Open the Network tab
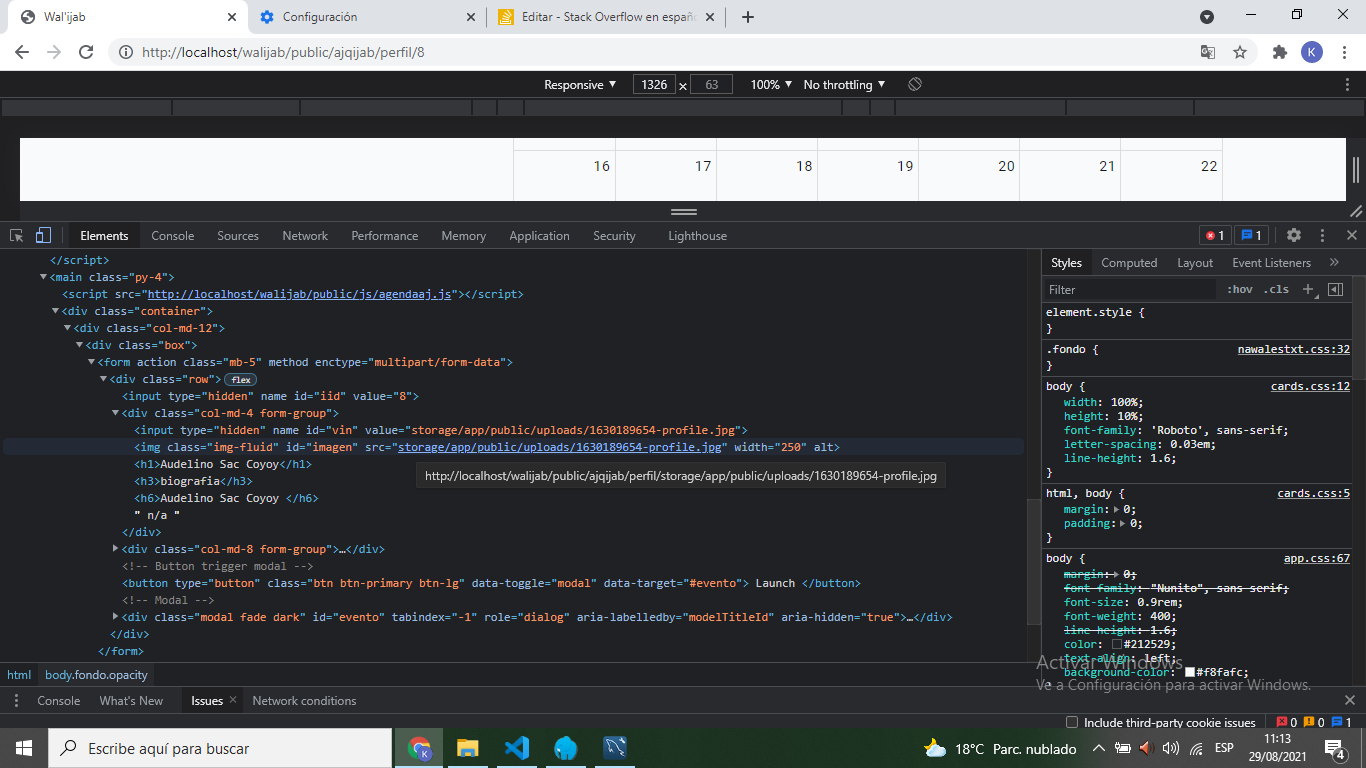The width and height of the screenshot is (1366, 768). point(305,236)
